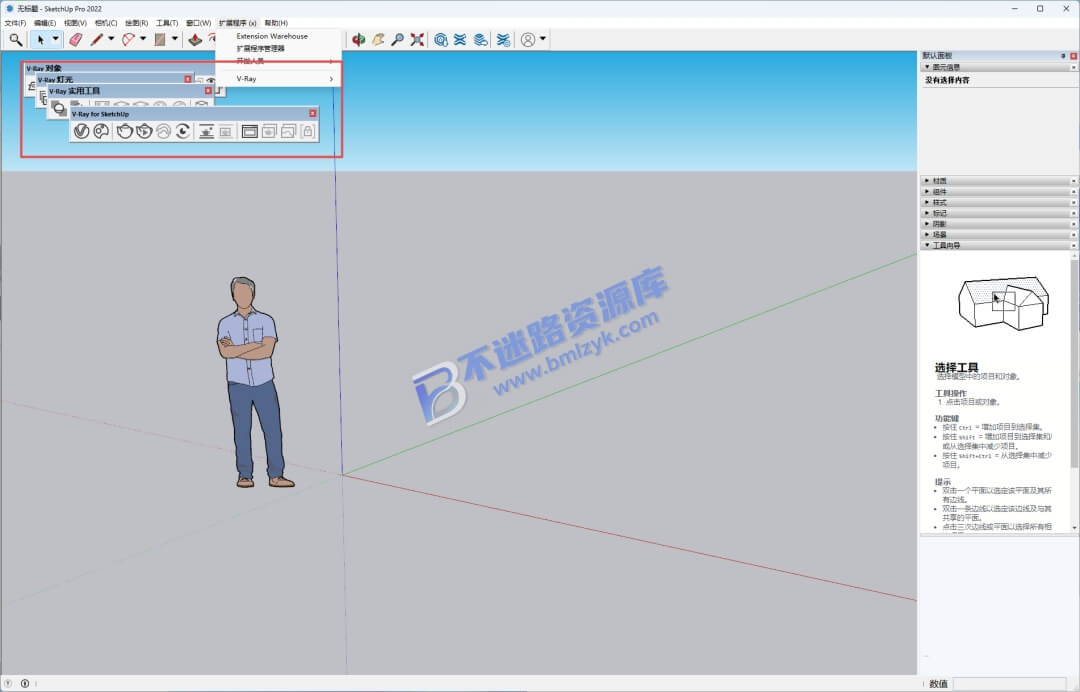Open dropdown arrow beside Arc tool
The width and height of the screenshot is (1080, 692).
click(143, 39)
